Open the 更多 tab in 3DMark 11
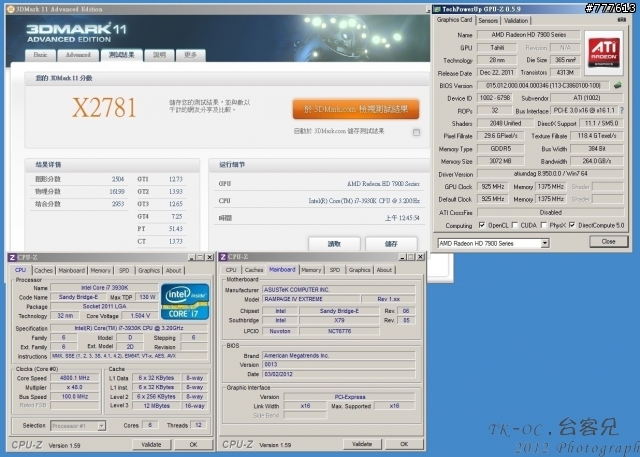 (190, 55)
